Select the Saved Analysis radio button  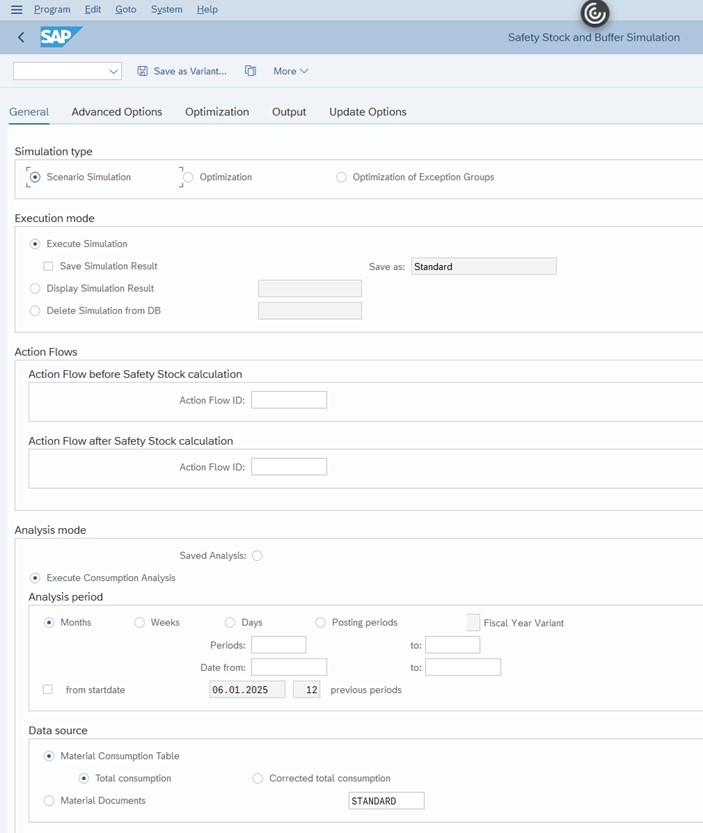257,556
